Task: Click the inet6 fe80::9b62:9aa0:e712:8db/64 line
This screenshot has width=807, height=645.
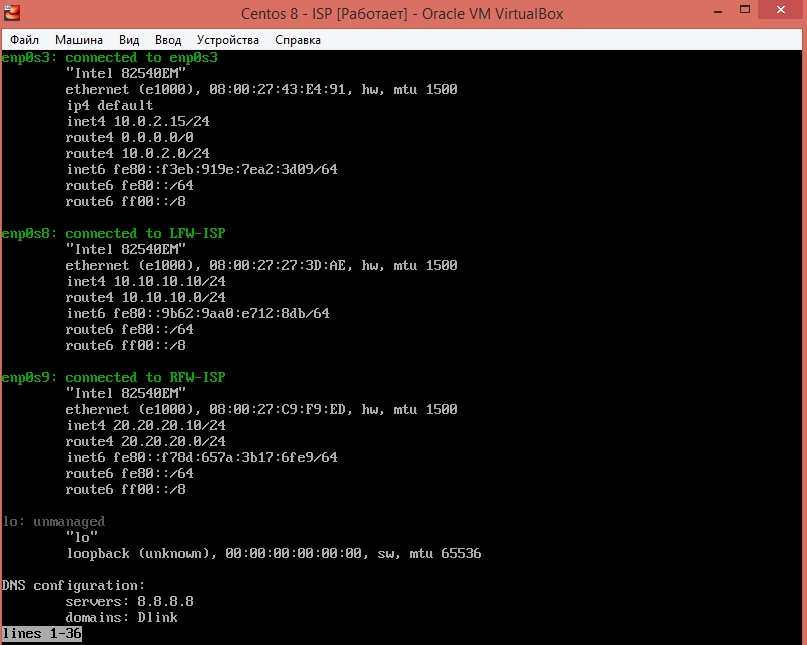Action: [x=198, y=313]
